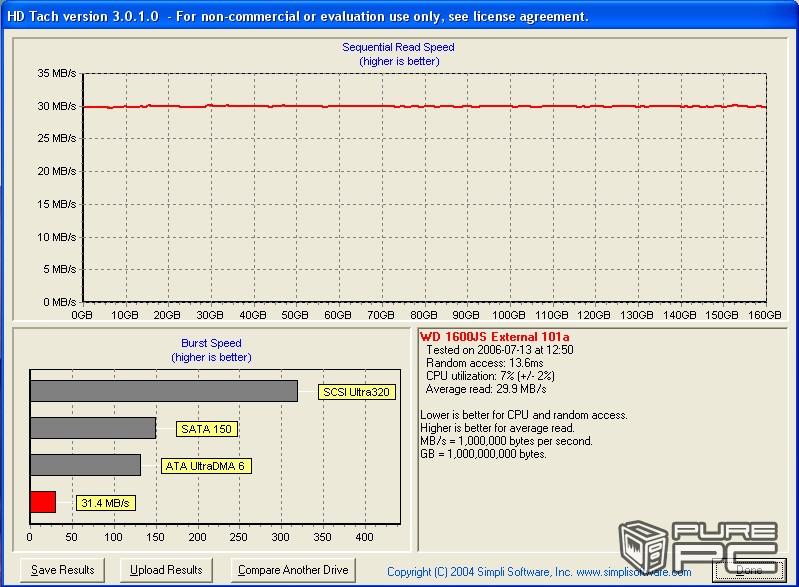Click the Save Results button
The width and height of the screenshot is (799, 587).
tap(62, 570)
